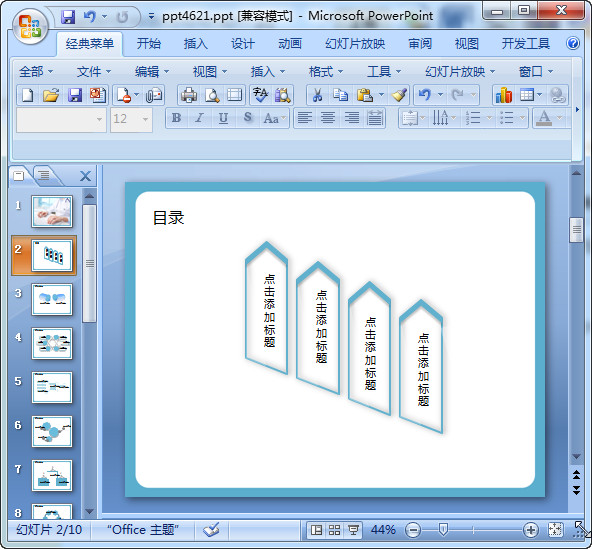The image size is (592, 549).
Task: Switch to 审阅 ribbon tab
Action: pos(420,44)
